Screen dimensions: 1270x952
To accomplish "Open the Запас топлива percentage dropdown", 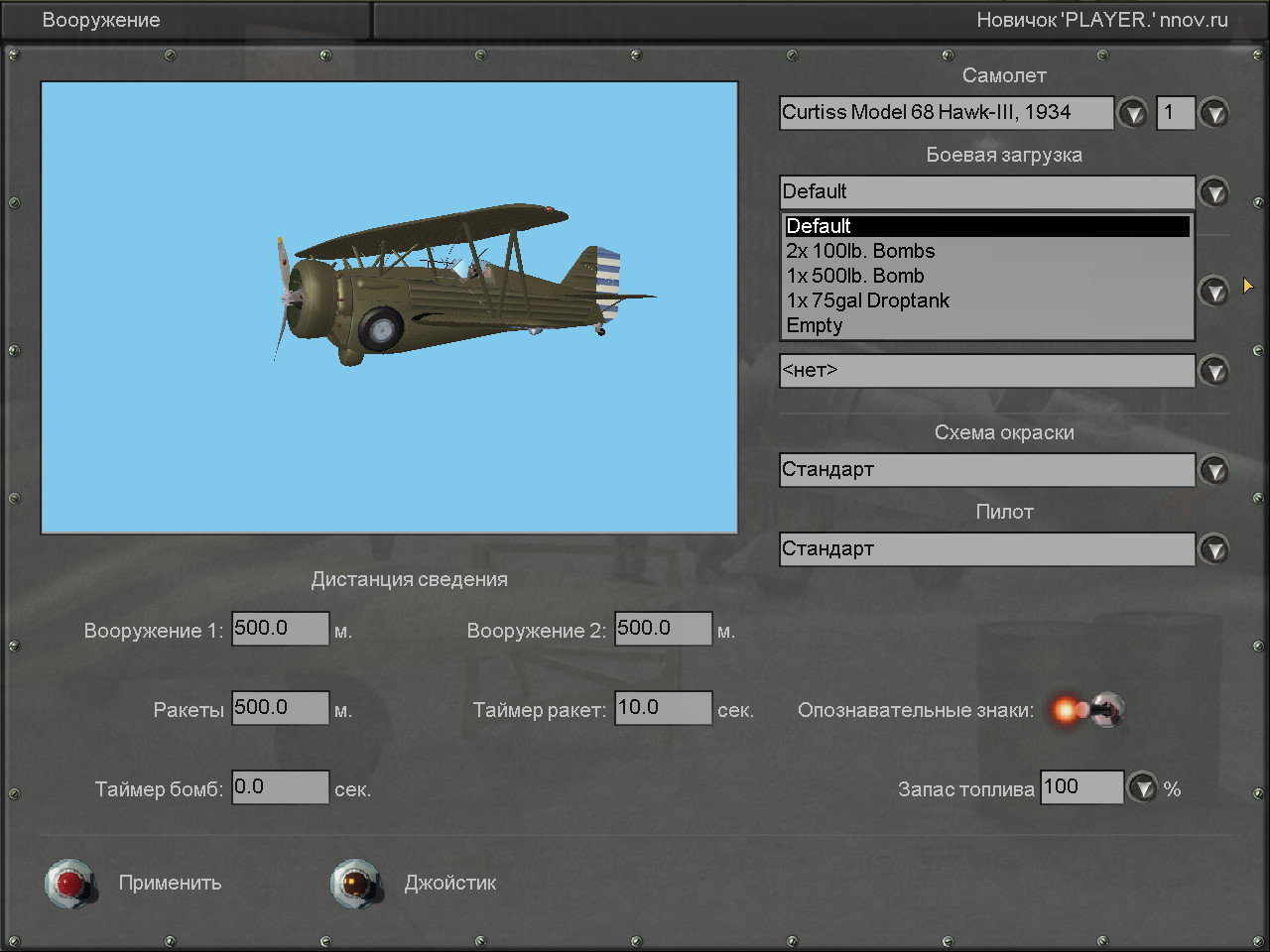I will coord(1144,788).
